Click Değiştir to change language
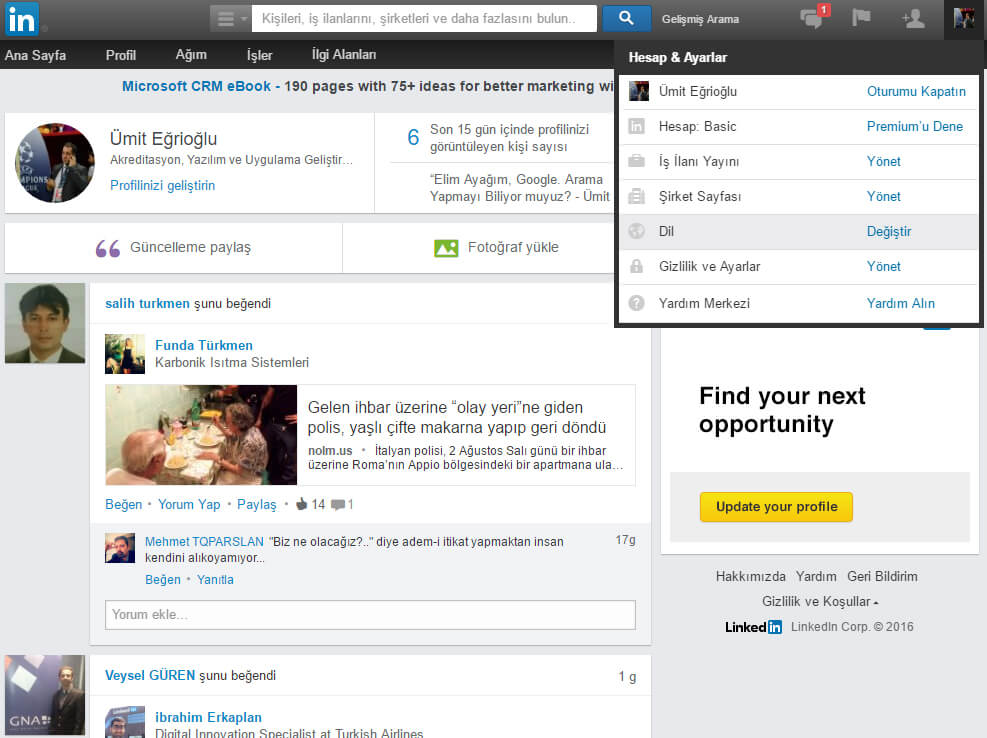 [889, 232]
